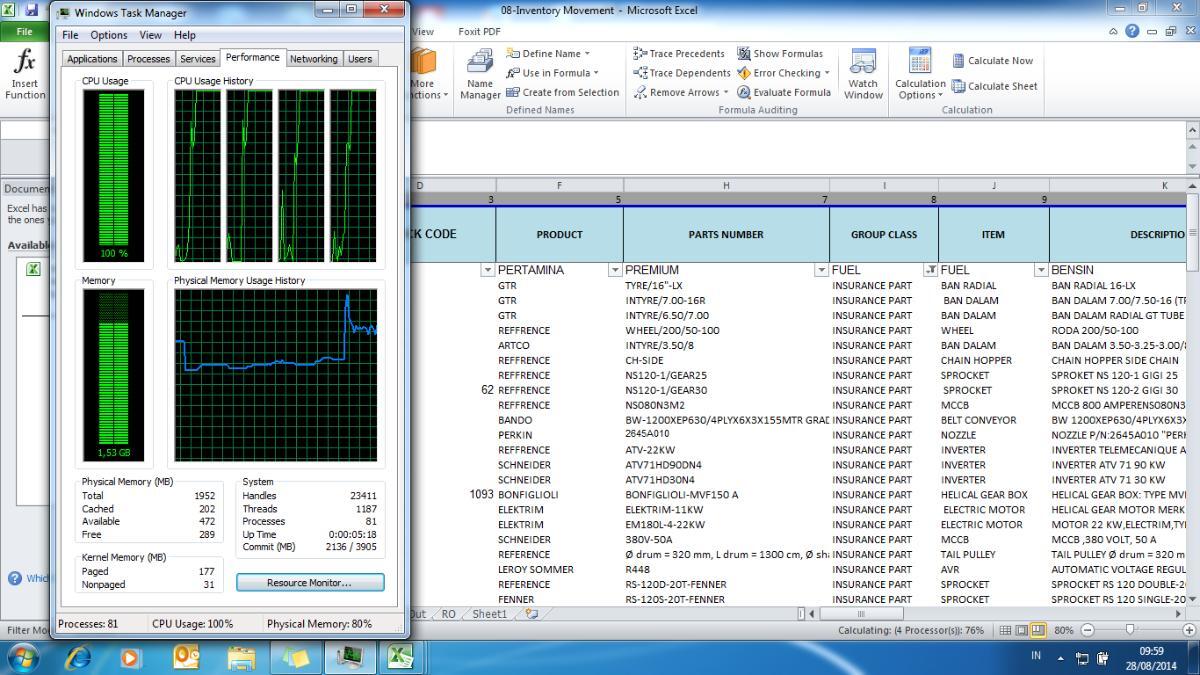The width and height of the screenshot is (1200, 675).
Task: Open the More Functions dropdown
Action: point(426,74)
